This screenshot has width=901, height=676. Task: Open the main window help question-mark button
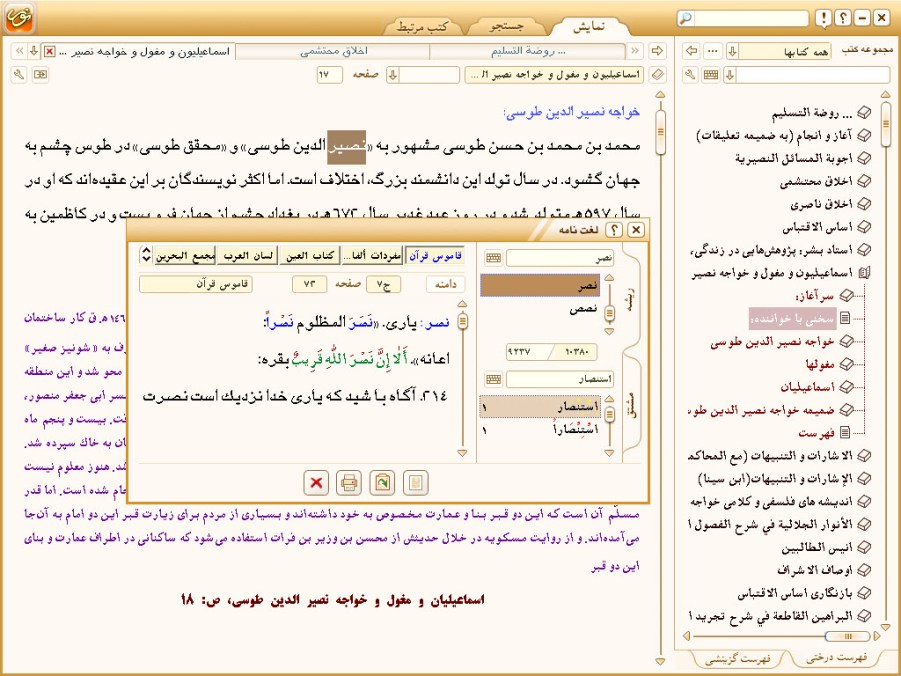(x=842, y=18)
